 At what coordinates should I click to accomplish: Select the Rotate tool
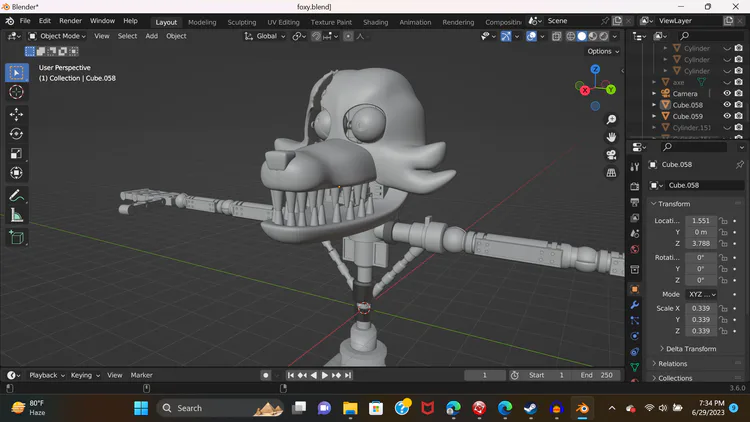17,134
